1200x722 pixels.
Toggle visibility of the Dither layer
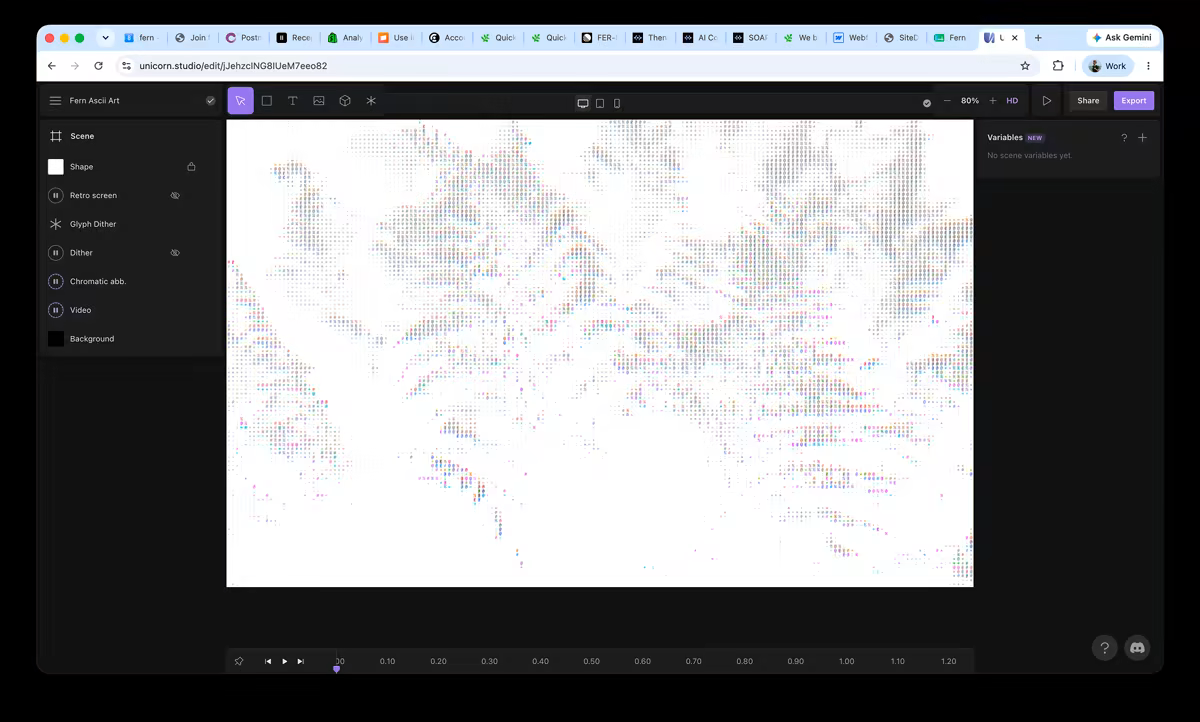click(175, 253)
